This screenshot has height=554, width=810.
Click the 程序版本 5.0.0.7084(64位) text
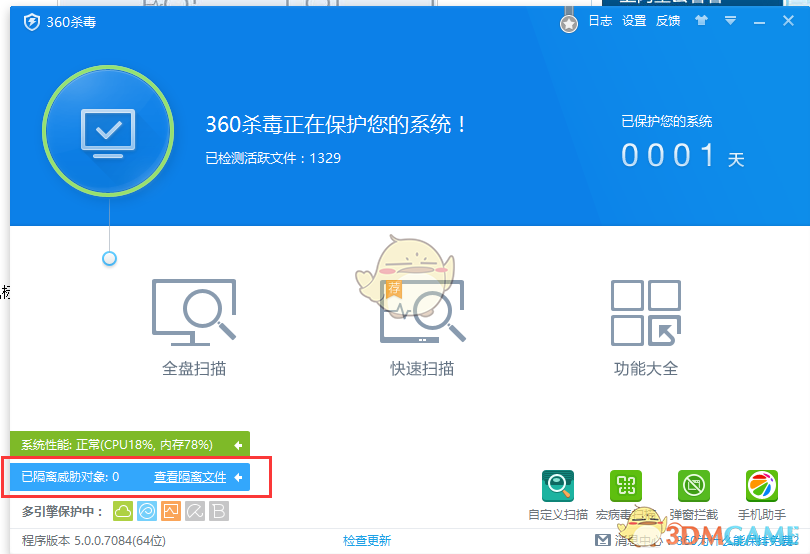(x=94, y=541)
